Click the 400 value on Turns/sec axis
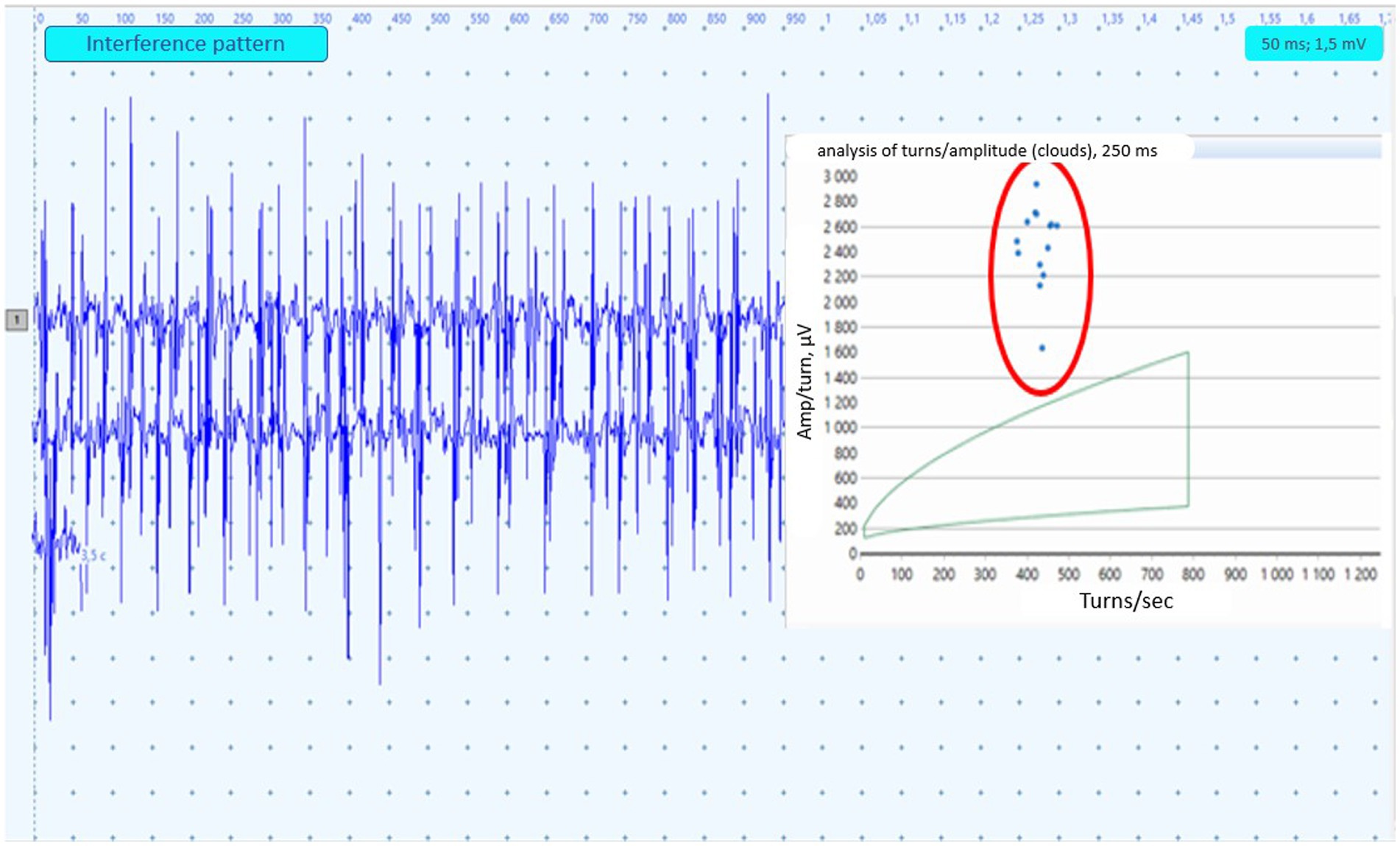The height and width of the screenshot is (846, 1400). tap(1027, 574)
